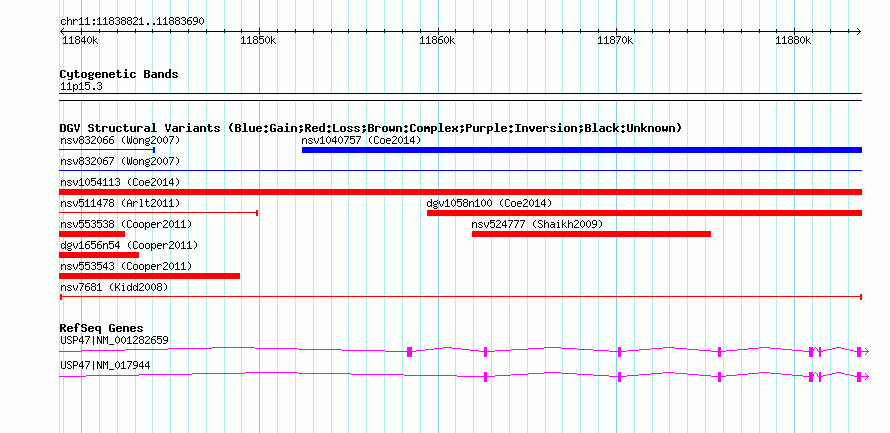Select the 11p15.3 band label
Image resolution: width=890 pixels, height=433 pixels.
[81, 87]
